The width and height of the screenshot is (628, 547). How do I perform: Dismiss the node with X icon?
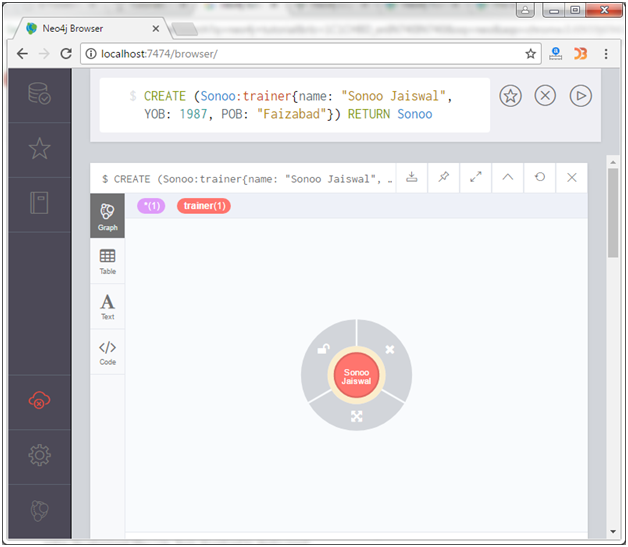[x=390, y=349]
